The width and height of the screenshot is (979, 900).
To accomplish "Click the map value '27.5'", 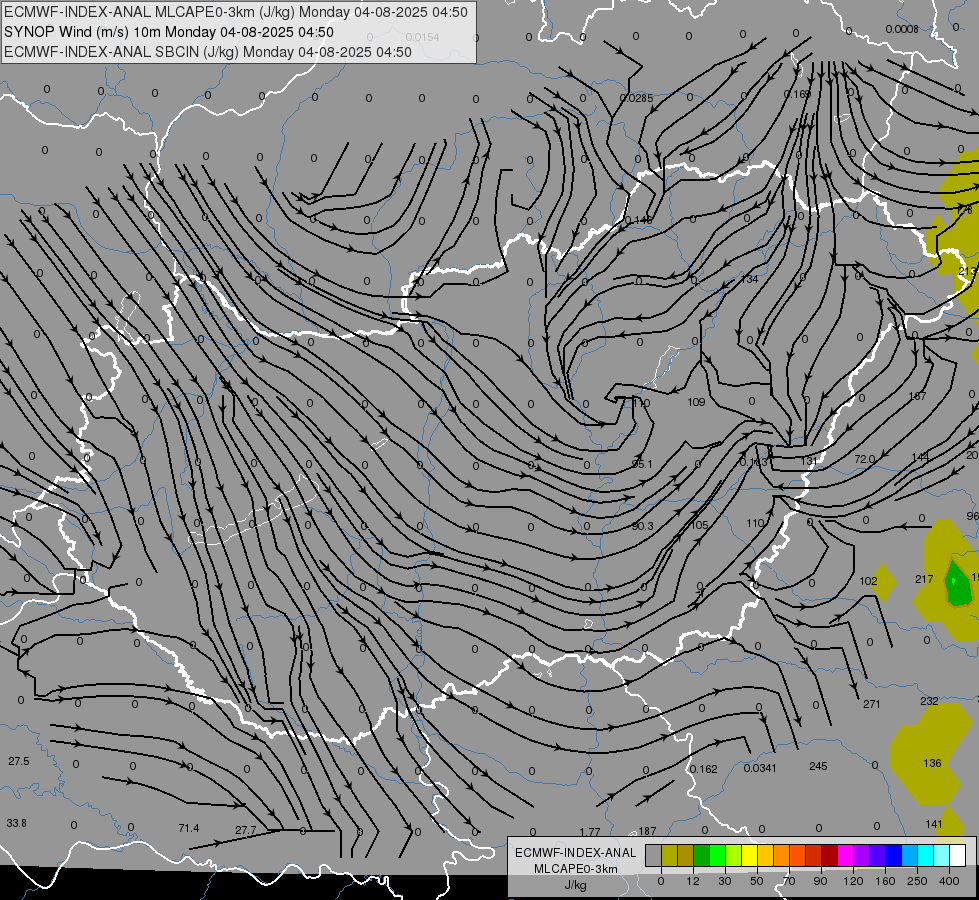I will click(x=19, y=761).
